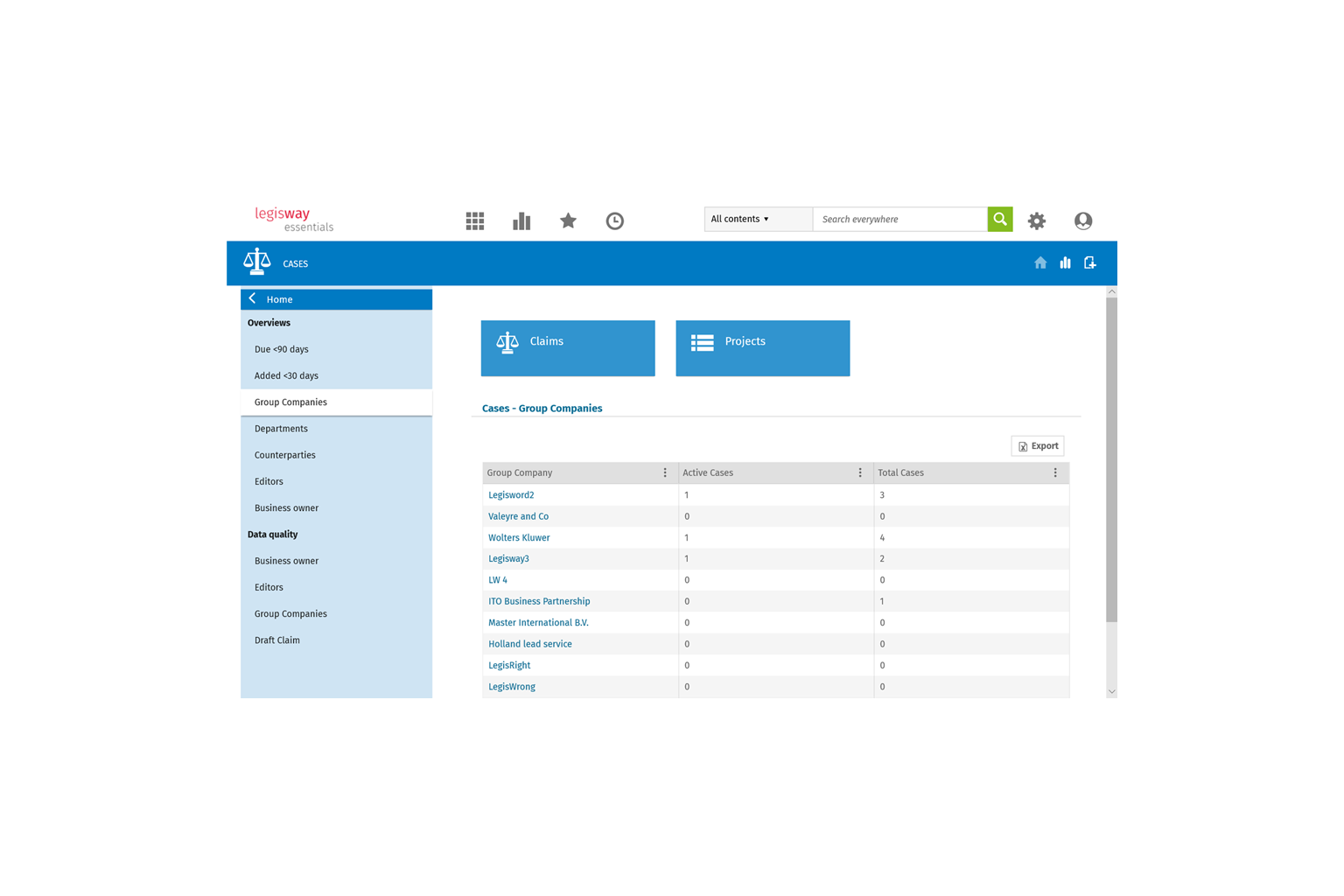The height and width of the screenshot is (896, 1344).
Task: Click the bar chart reports icon in top navigation
Action: click(x=521, y=220)
